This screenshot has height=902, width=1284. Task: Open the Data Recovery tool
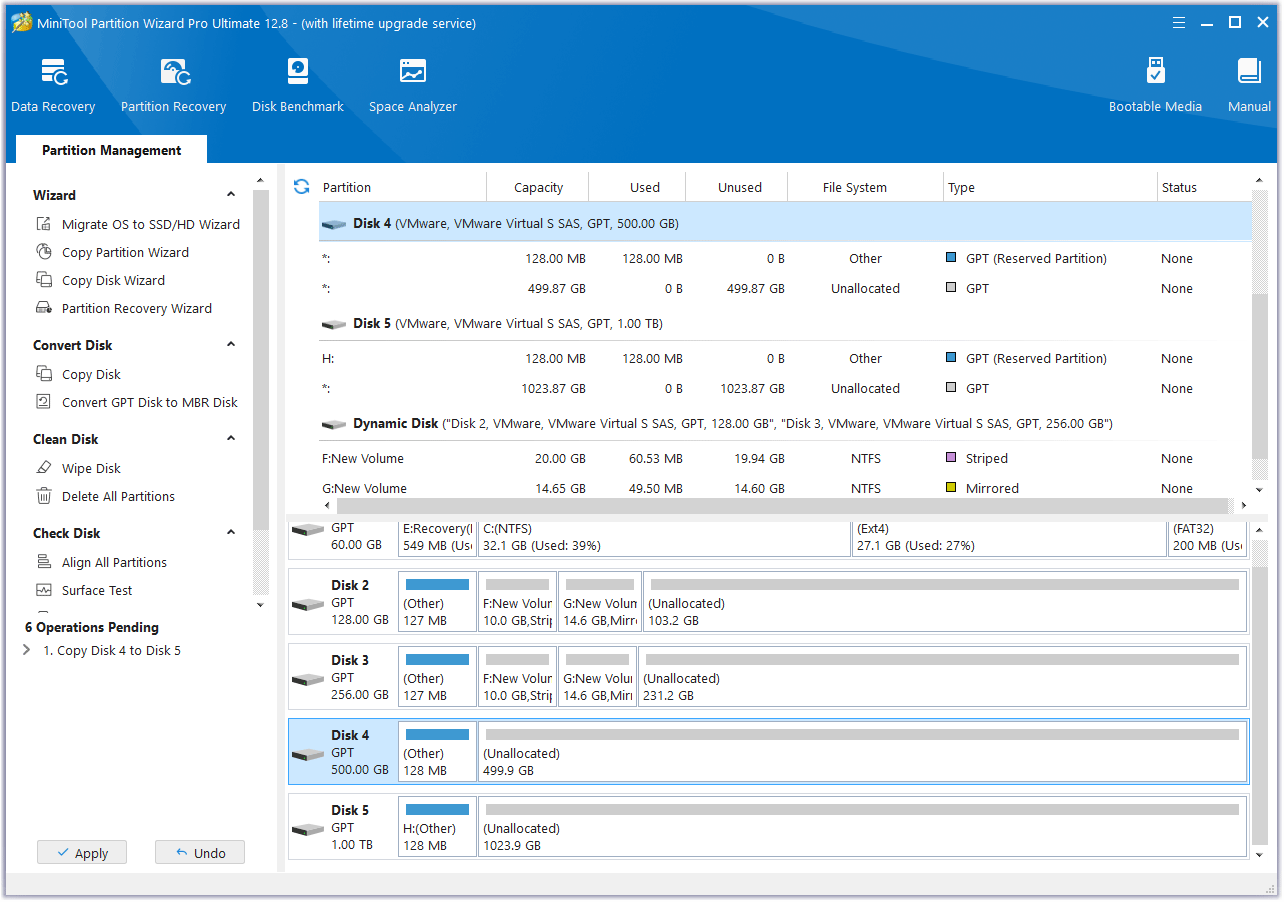pyautogui.click(x=53, y=86)
